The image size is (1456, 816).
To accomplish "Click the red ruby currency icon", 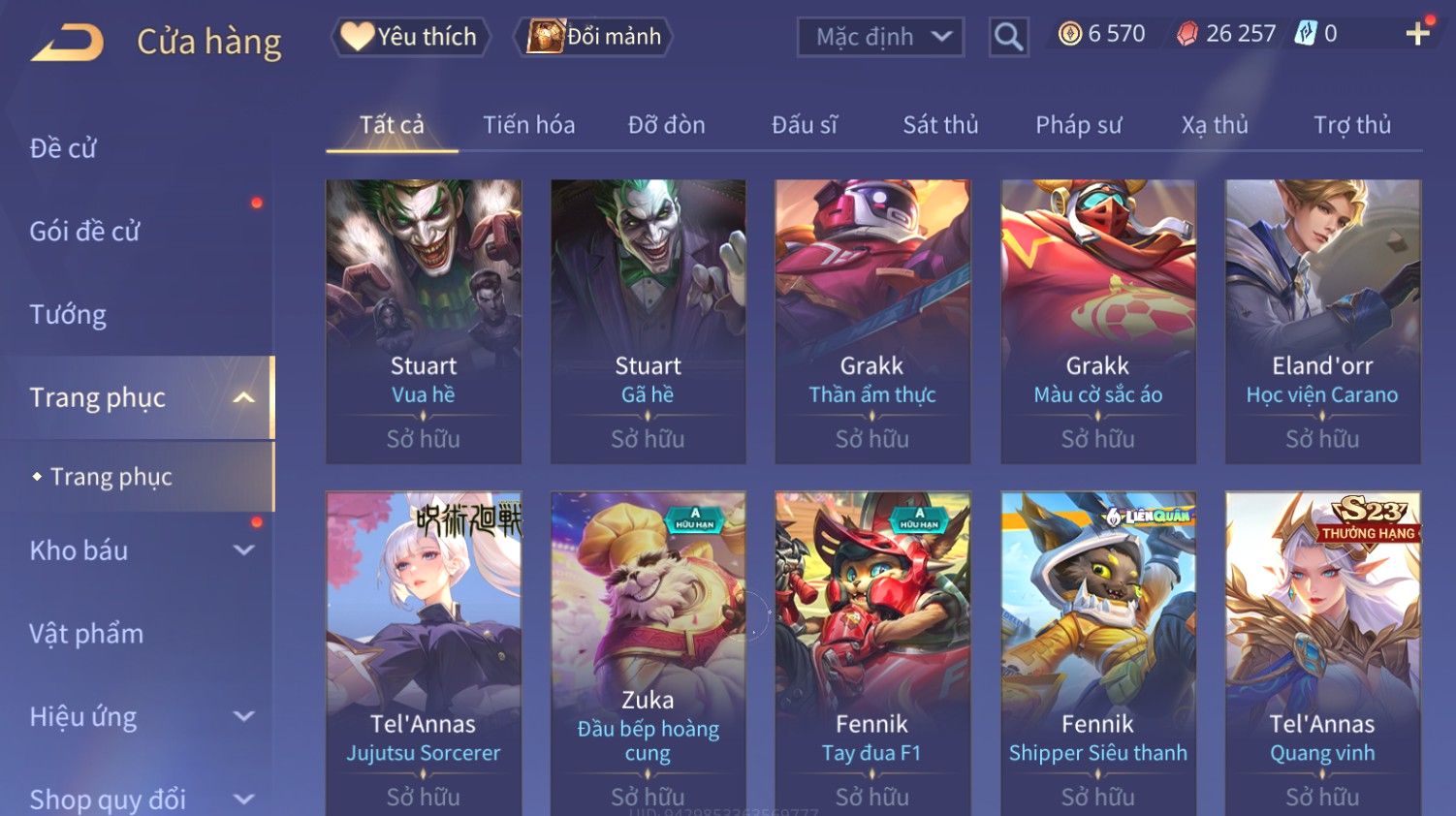I will click(x=1187, y=34).
